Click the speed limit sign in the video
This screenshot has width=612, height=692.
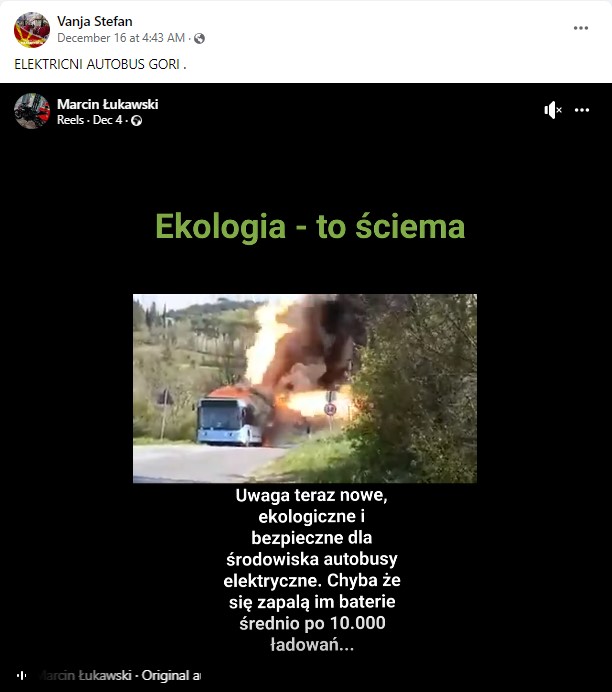point(330,409)
